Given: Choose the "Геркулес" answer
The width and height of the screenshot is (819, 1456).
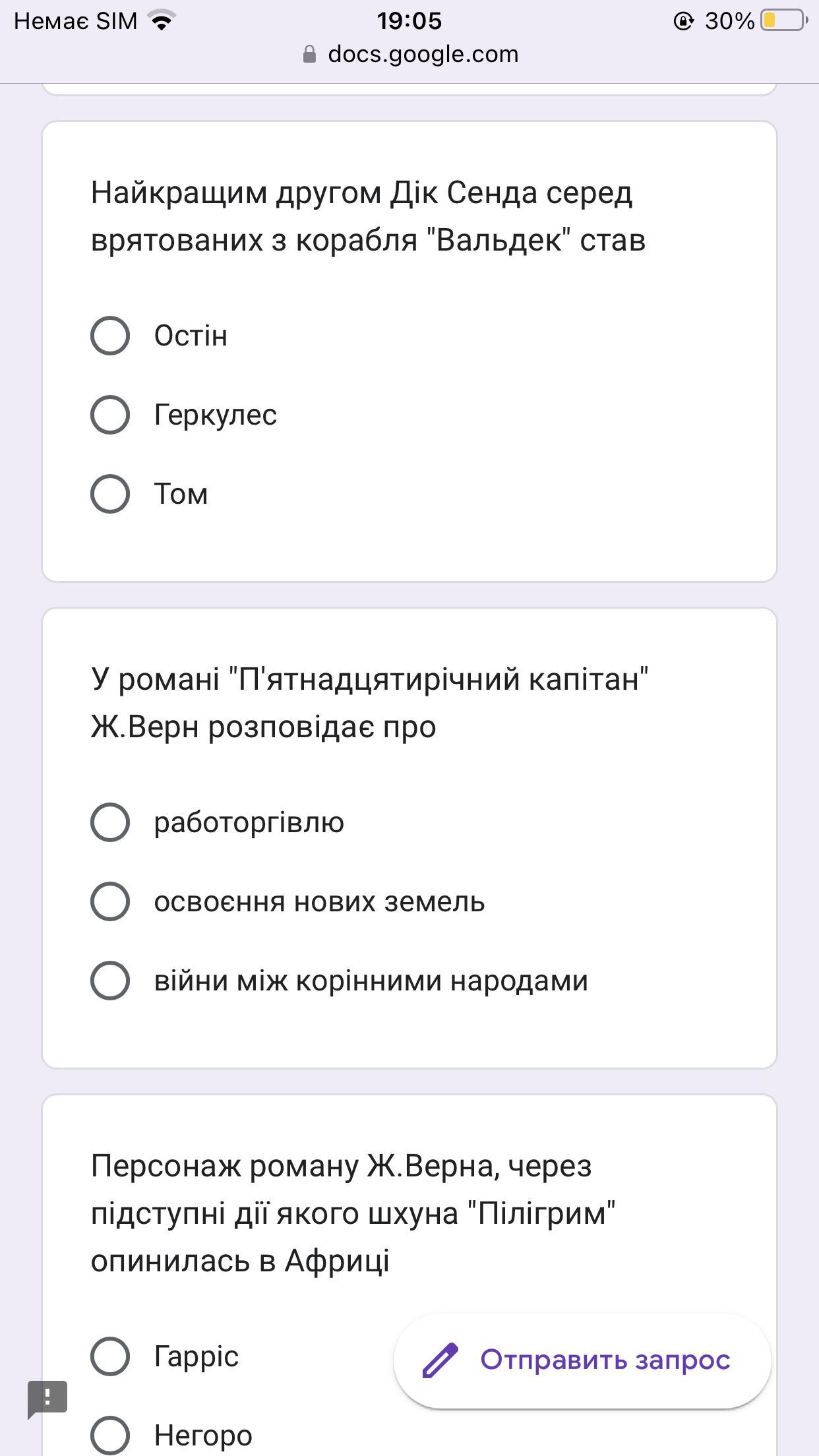Looking at the screenshot, I should click(x=110, y=415).
